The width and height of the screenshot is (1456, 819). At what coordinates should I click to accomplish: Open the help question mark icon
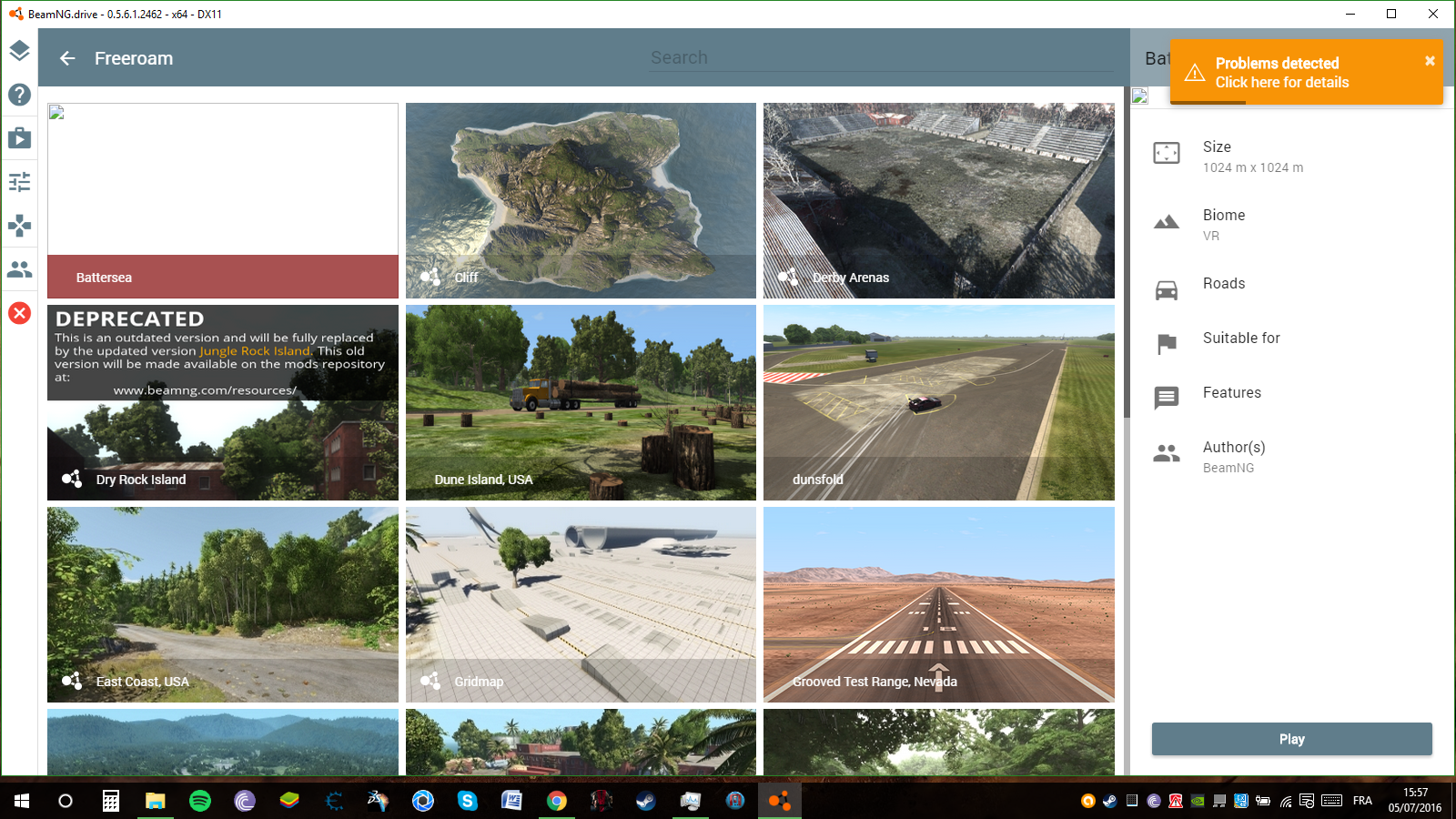19,95
